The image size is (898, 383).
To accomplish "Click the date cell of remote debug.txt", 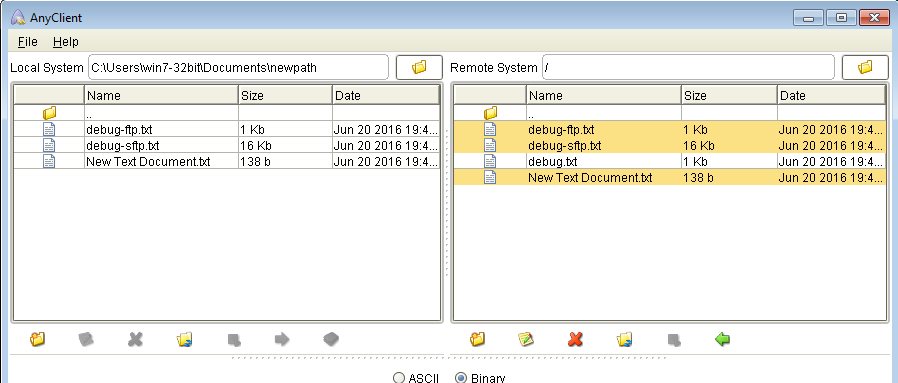I will click(832, 161).
